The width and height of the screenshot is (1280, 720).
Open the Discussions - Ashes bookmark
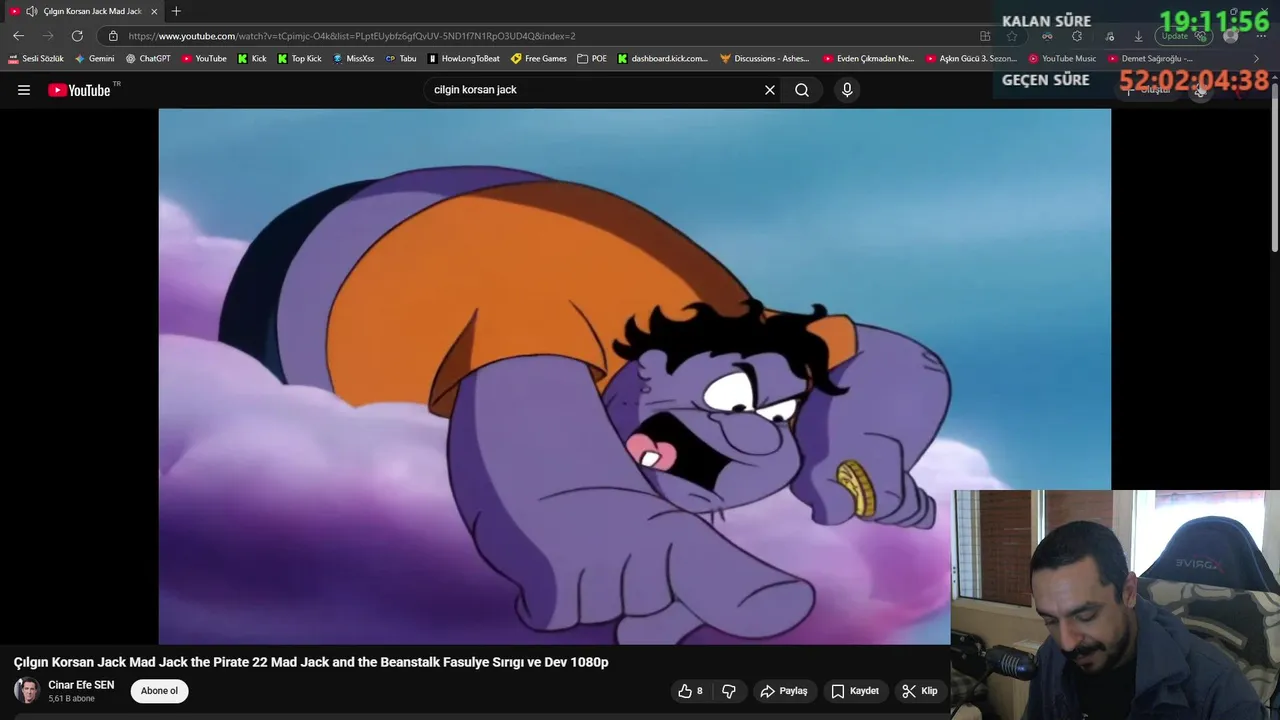[x=765, y=59]
